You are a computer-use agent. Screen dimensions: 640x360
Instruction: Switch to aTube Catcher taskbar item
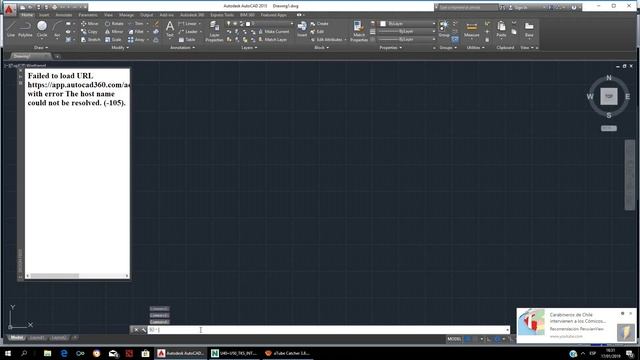click(x=287, y=353)
